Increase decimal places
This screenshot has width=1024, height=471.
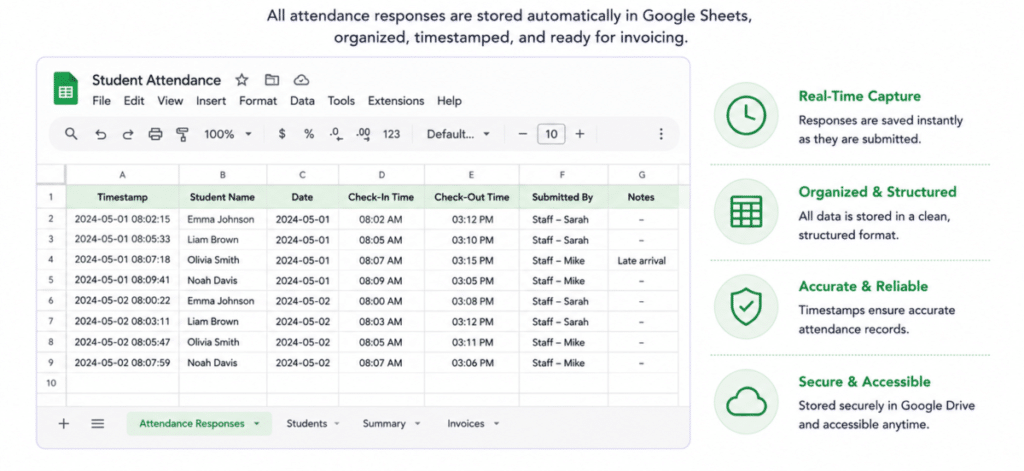[363, 134]
